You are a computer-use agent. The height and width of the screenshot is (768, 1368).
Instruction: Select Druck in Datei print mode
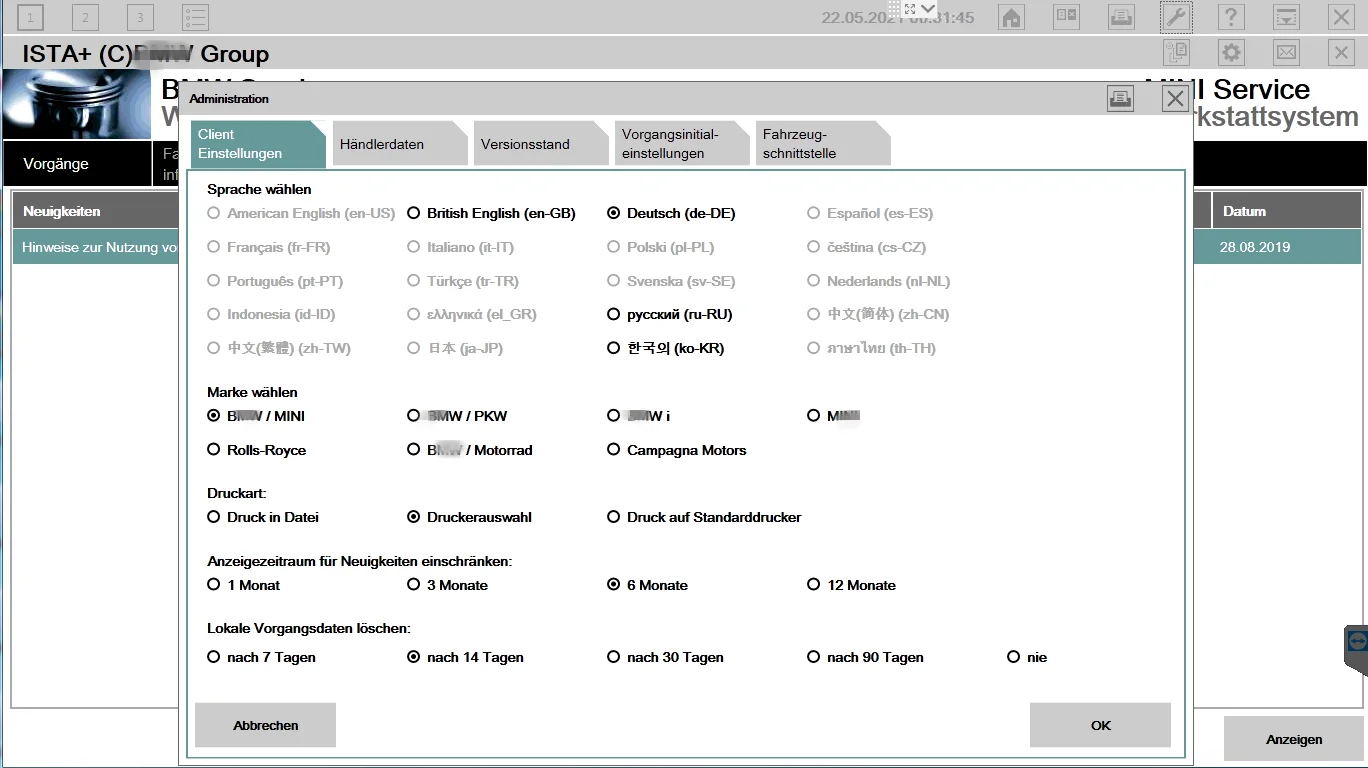click(263, 517)
